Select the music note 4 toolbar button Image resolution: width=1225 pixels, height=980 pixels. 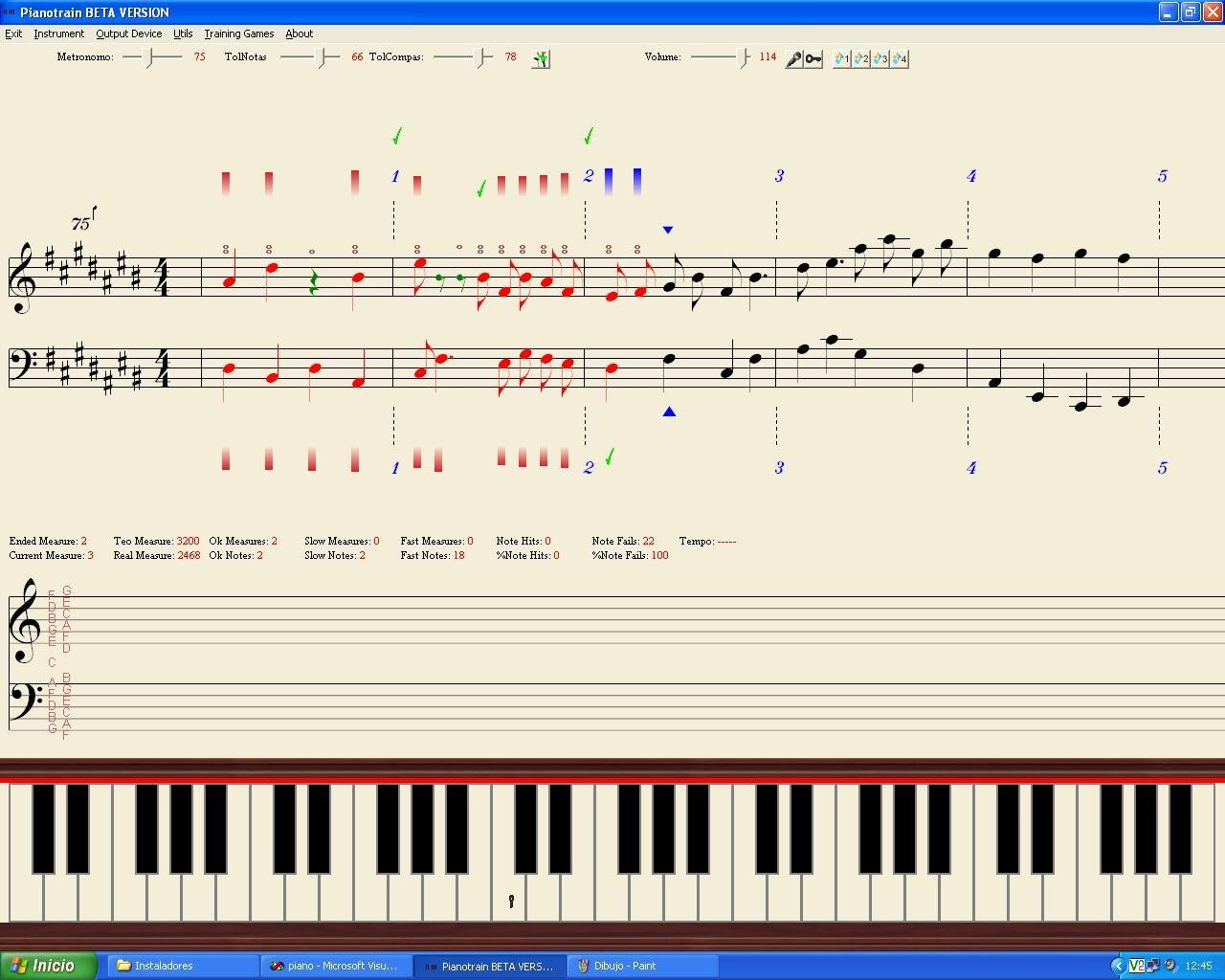click(900, 58)
